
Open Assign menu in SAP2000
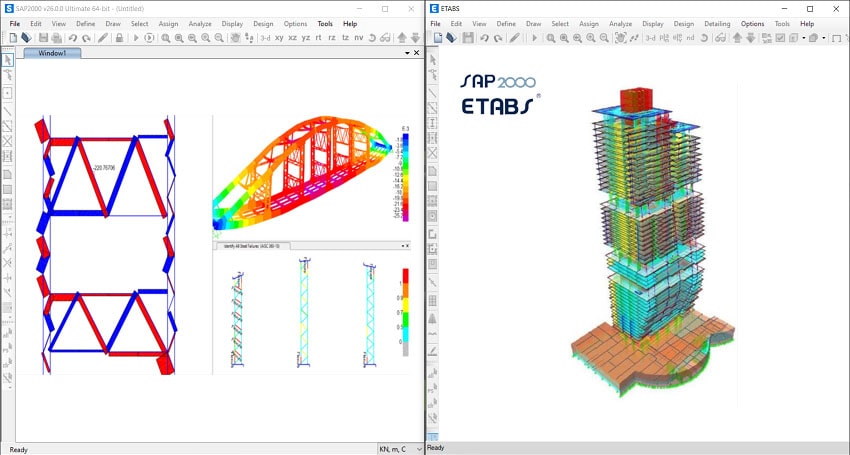(x=168, y=24)
